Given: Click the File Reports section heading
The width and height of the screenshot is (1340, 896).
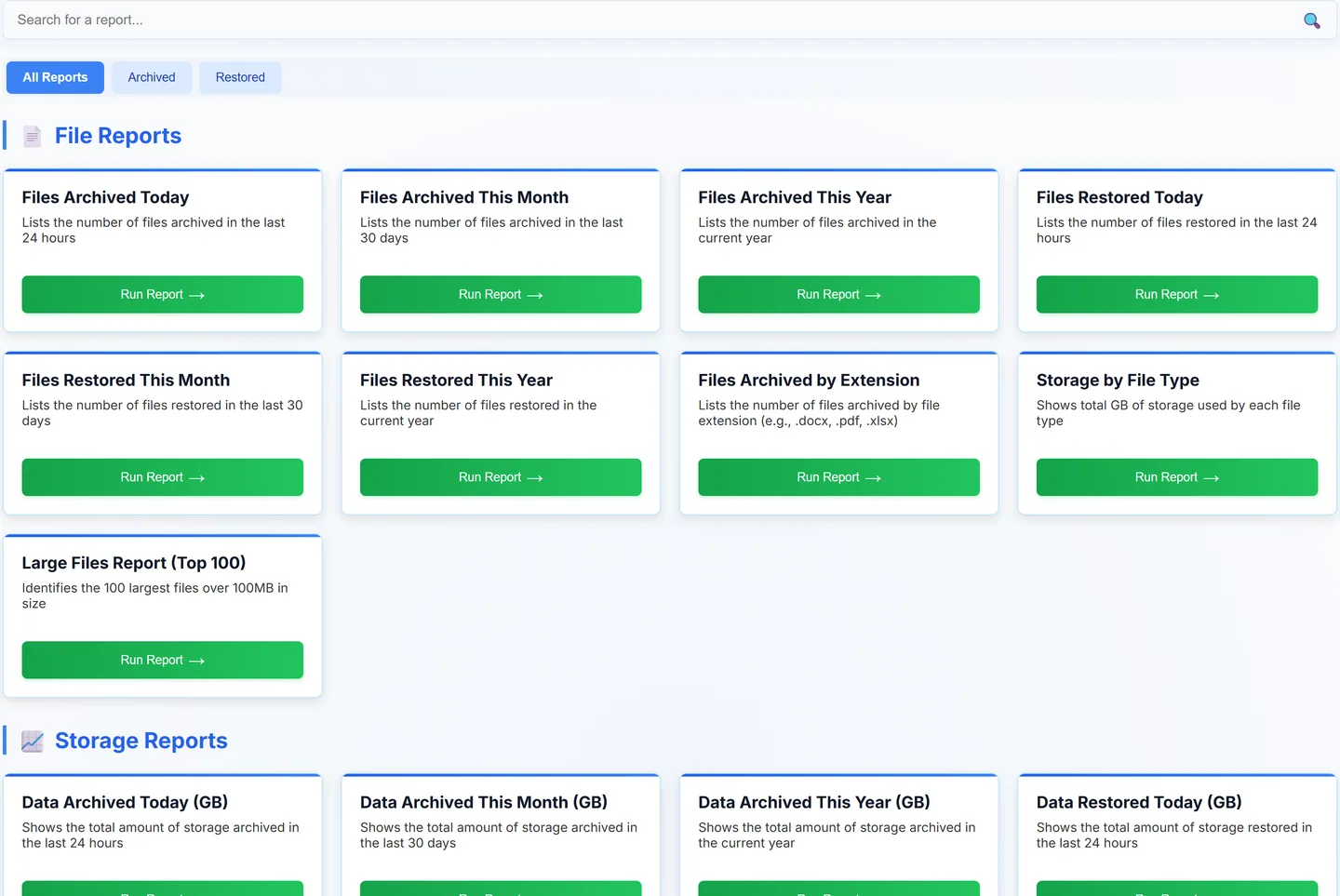Looking at the screenshot, I should tap(118, 136).
